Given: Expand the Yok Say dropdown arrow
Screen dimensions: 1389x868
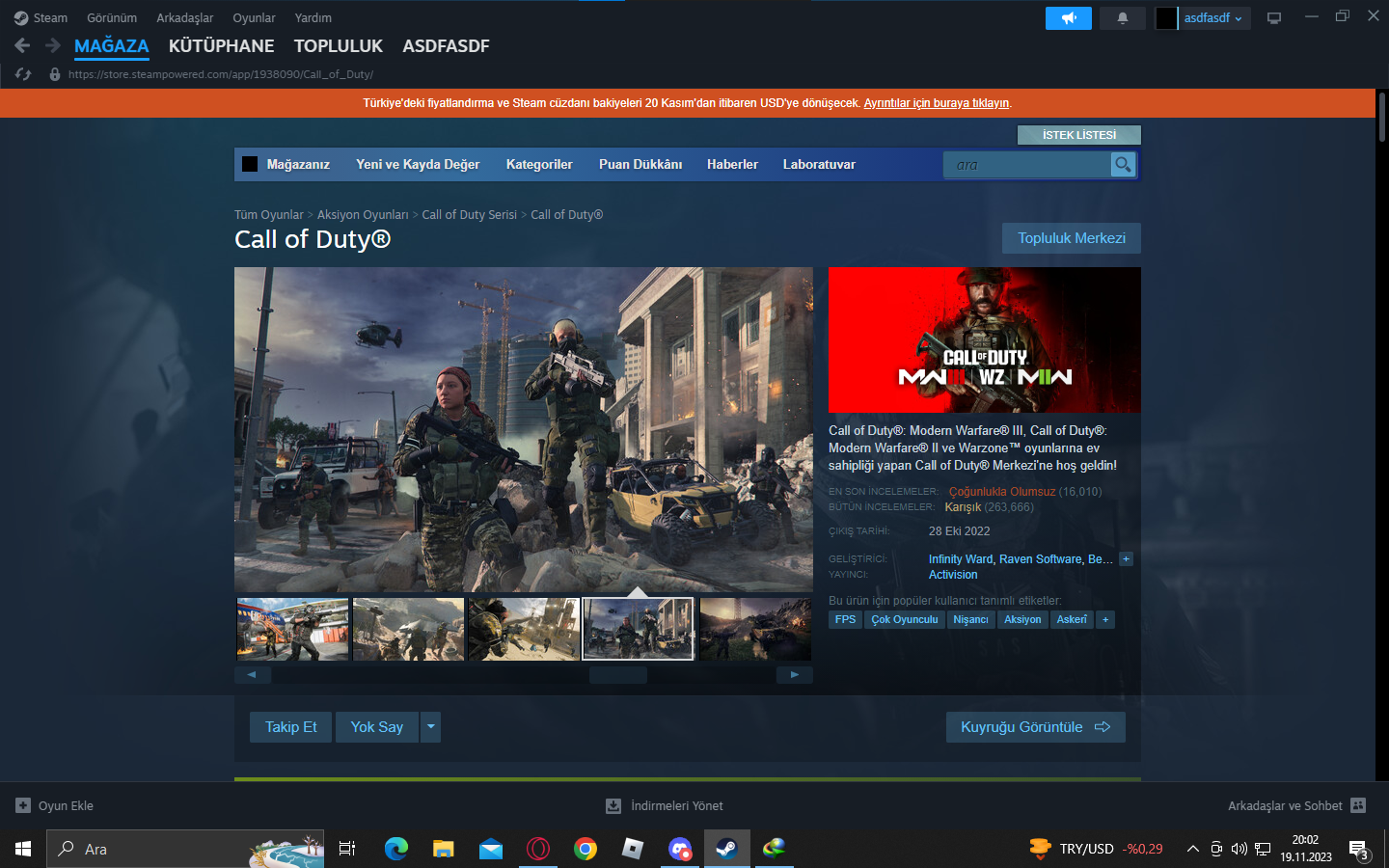Looking at the screenshot, I should point(430,727).
